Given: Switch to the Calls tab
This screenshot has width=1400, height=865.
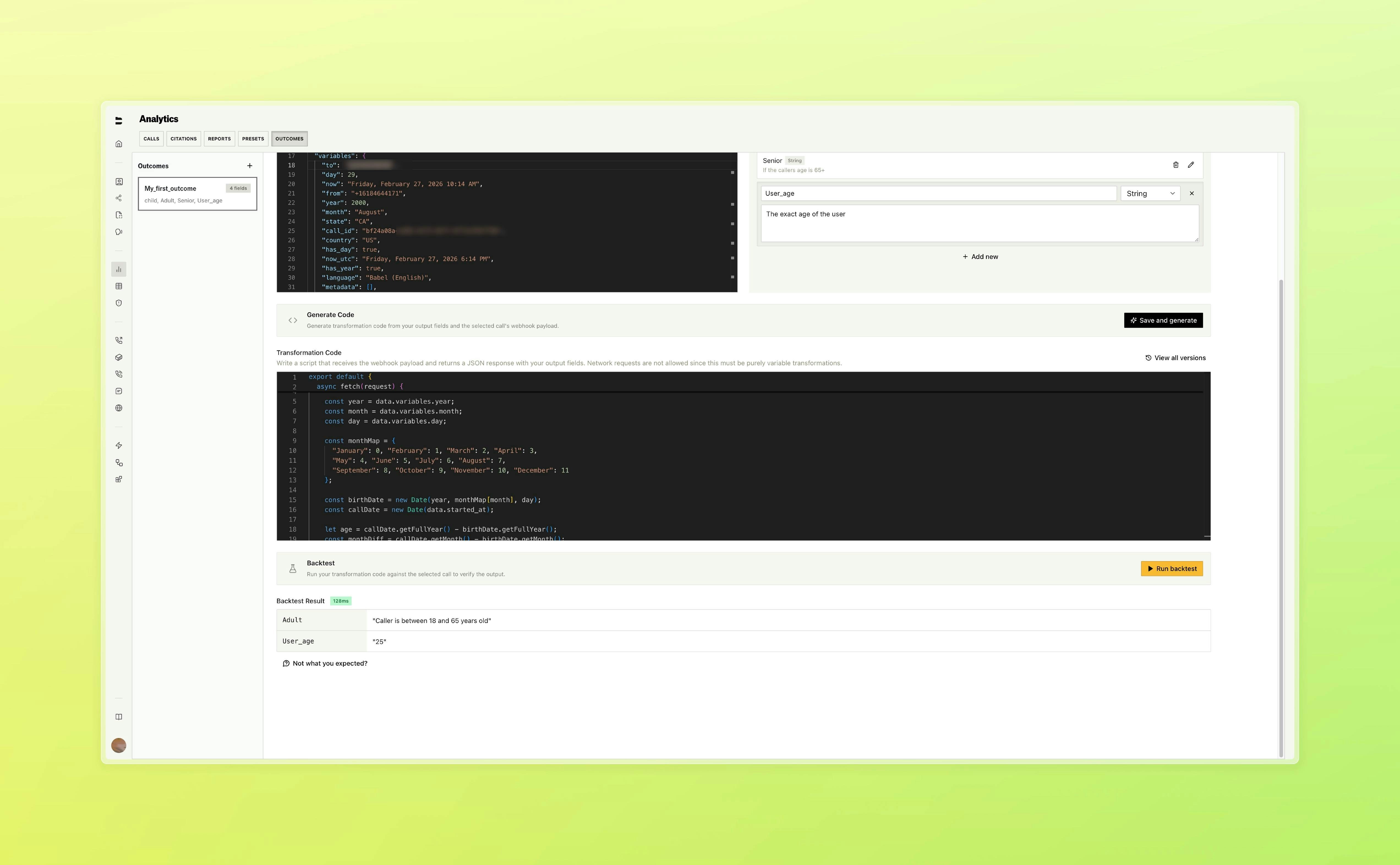Looking at the screenshot, I should pyautogui.click(x=152, y=138).
